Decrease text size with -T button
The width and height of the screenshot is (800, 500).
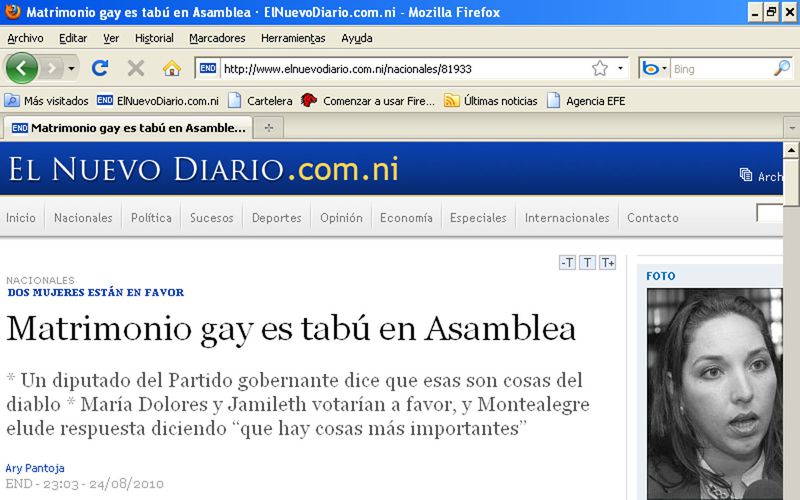click(567, 263)
